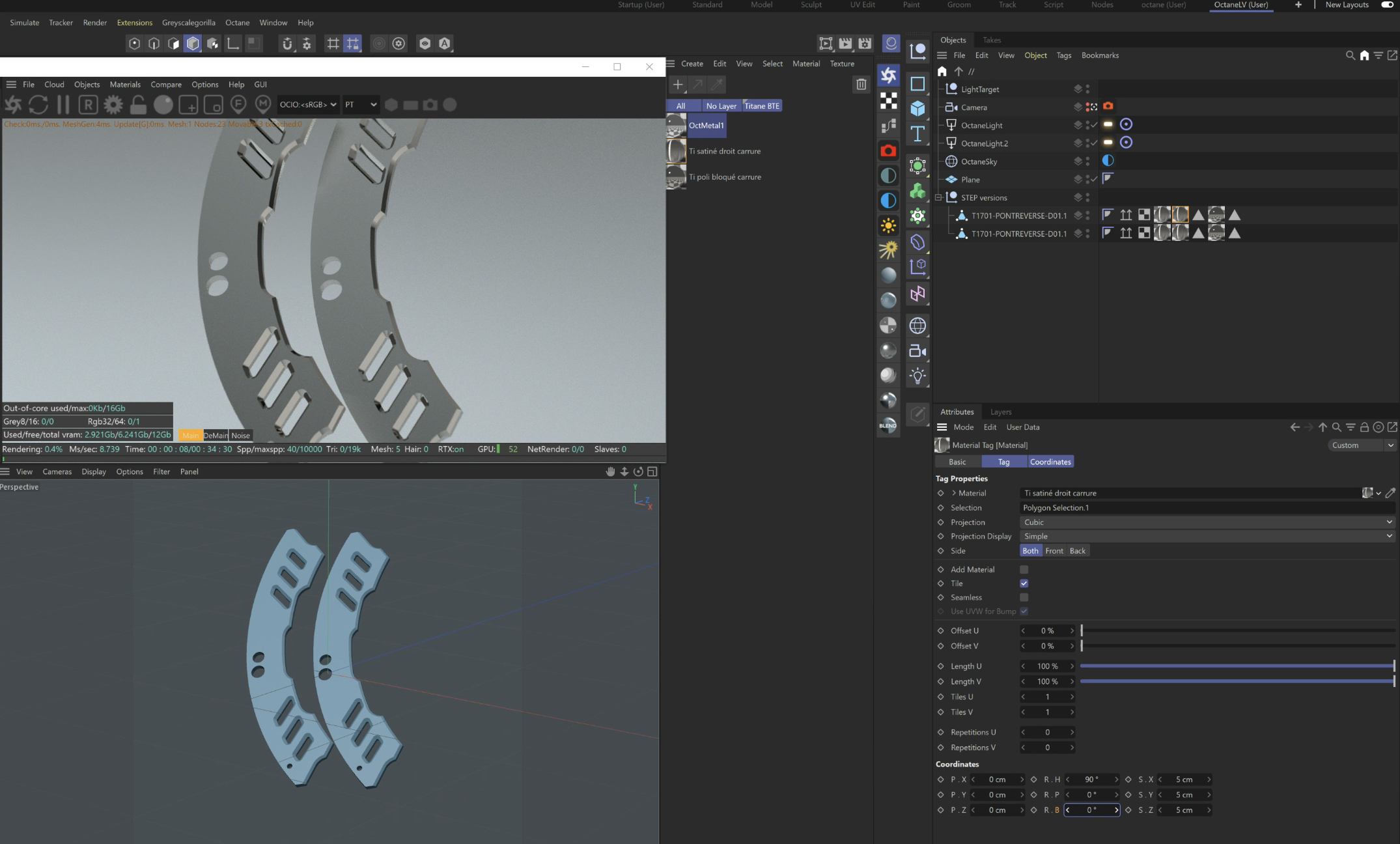
Task: Click the Octane sun light icon
Action: 888,226
